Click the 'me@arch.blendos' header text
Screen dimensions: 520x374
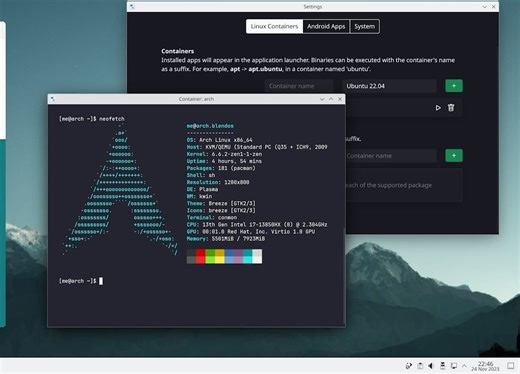coord(210,126)
